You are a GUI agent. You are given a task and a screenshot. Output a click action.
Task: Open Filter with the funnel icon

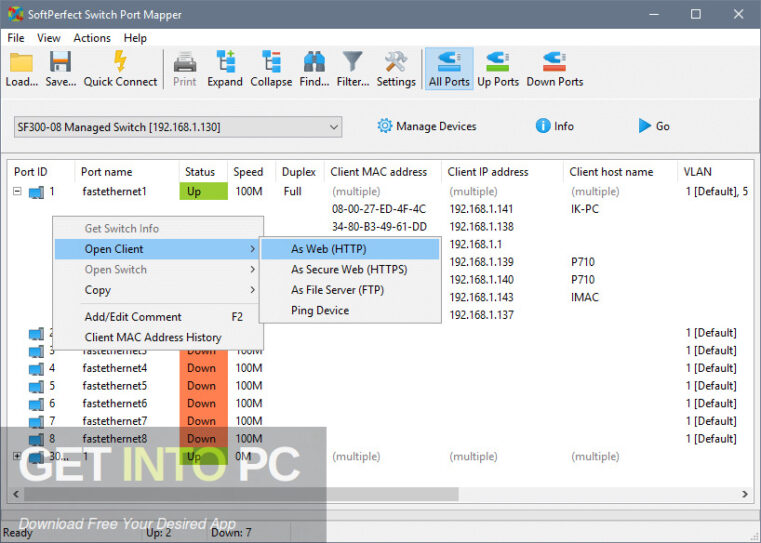[x=352, y=62]
